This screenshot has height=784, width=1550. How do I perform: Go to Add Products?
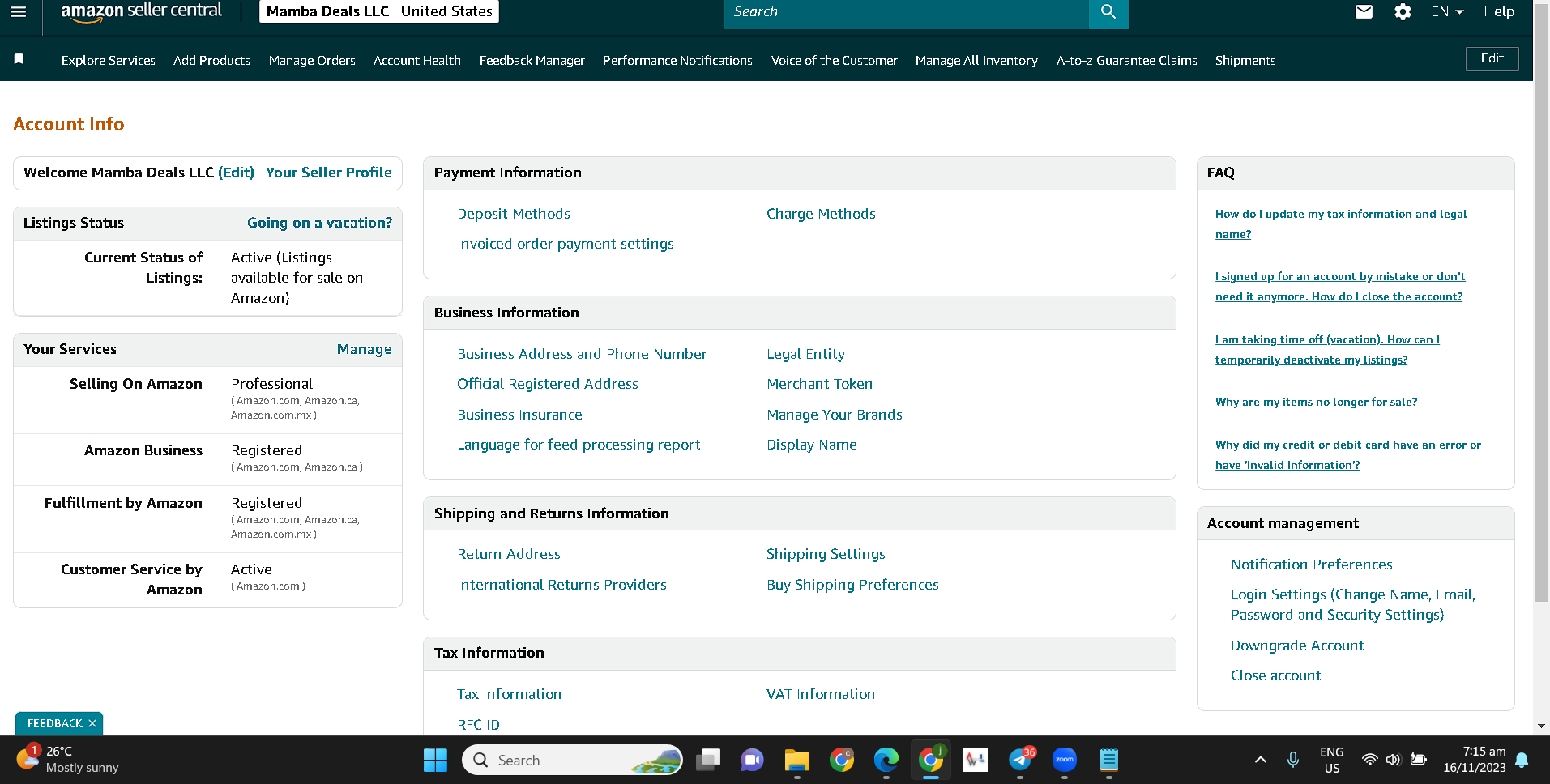[x=211, y=60]
